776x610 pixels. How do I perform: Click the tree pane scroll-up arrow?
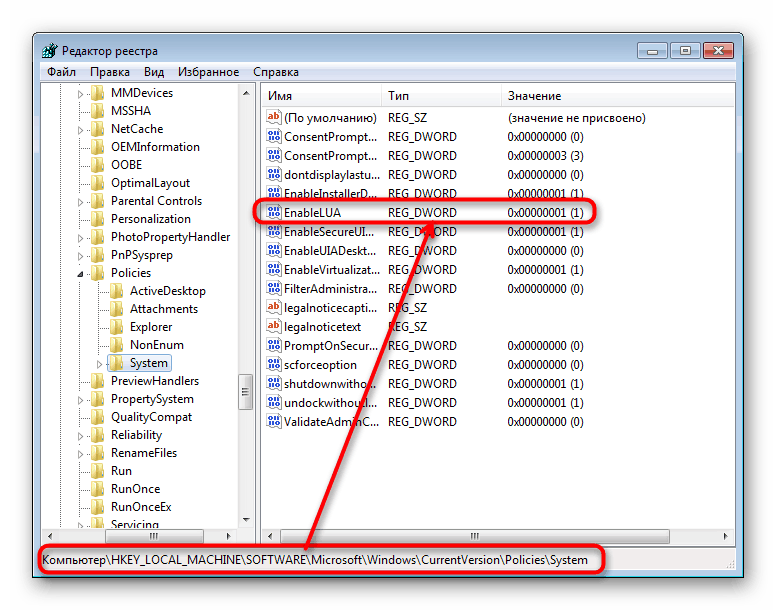tap(246, 93)
